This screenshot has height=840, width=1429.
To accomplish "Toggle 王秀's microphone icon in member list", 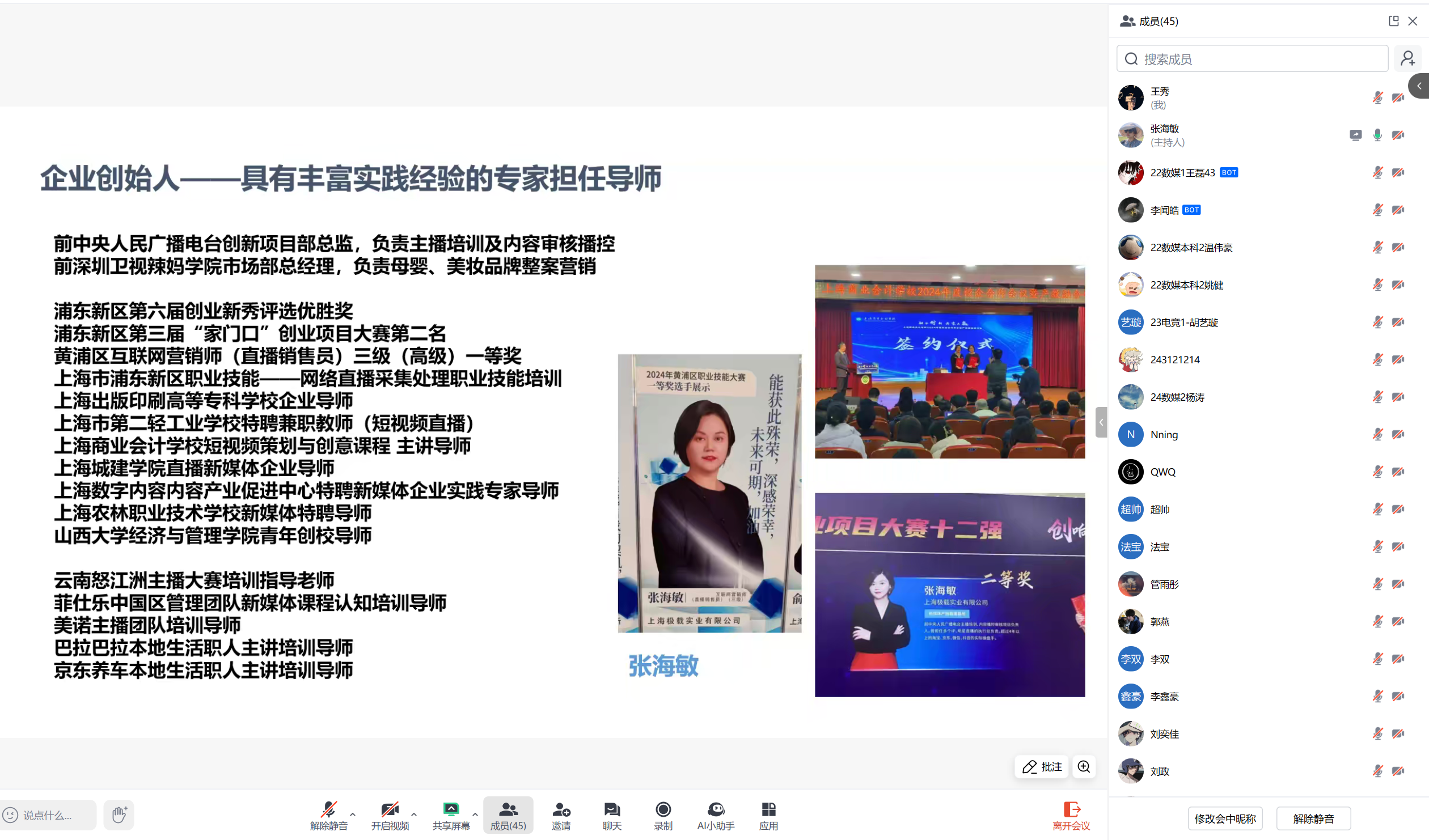I will click(x=1377, y=97).
